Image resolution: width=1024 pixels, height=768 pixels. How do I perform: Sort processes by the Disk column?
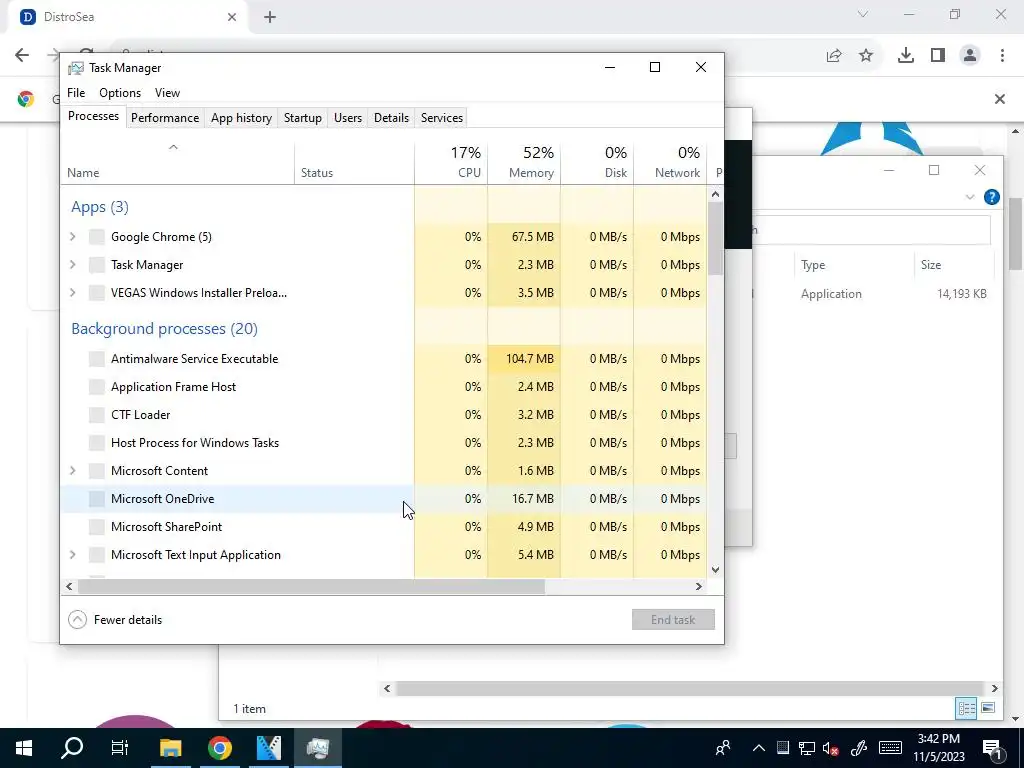point(597,162)
